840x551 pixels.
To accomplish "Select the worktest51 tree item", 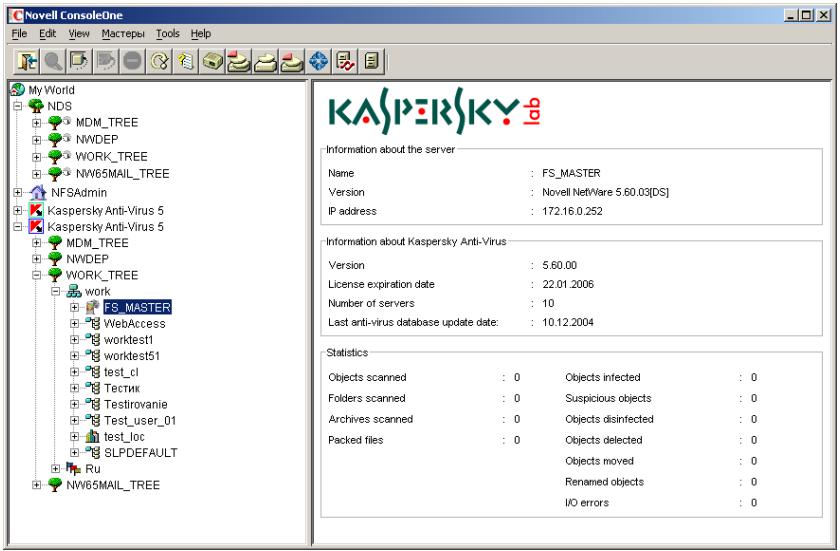I will click(132, 356).
